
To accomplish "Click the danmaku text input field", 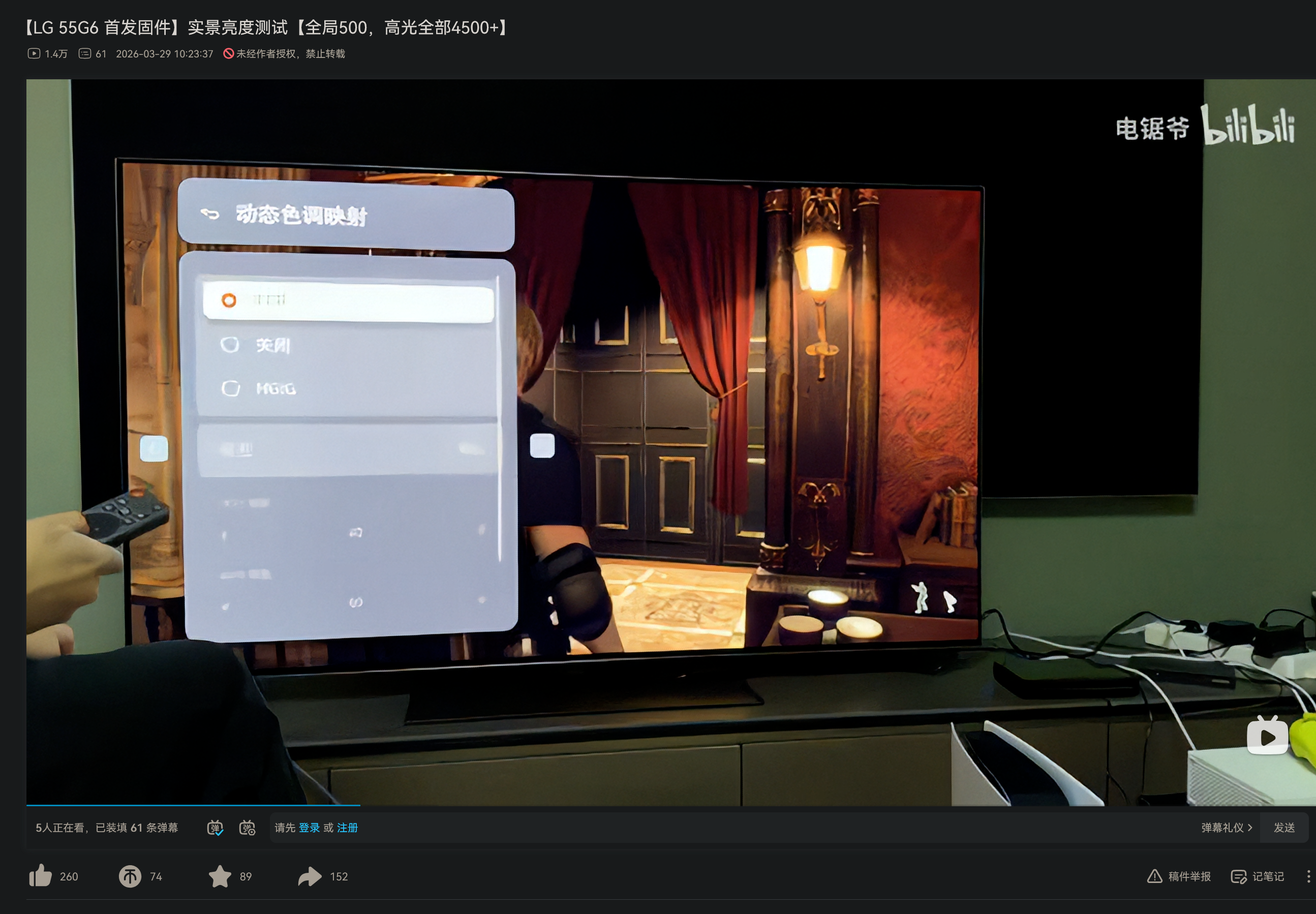I will [745, 828].
